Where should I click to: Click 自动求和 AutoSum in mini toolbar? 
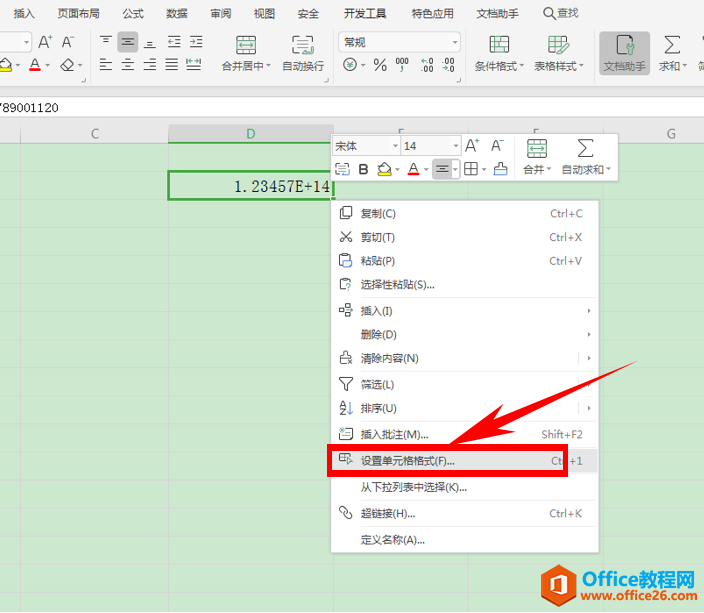coord(586,157)
